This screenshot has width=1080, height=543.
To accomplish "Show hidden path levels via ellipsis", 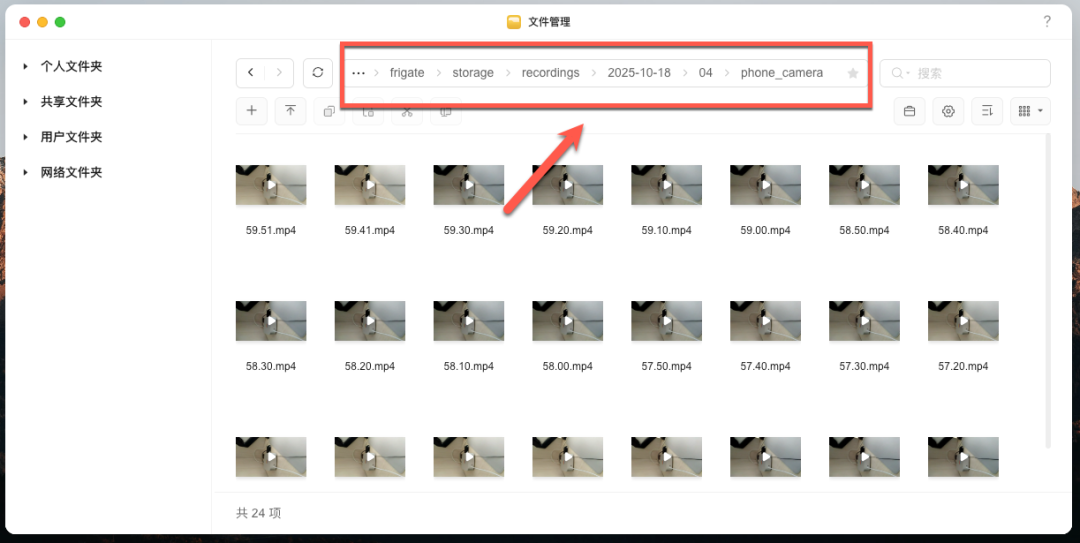I will [358, 73].
